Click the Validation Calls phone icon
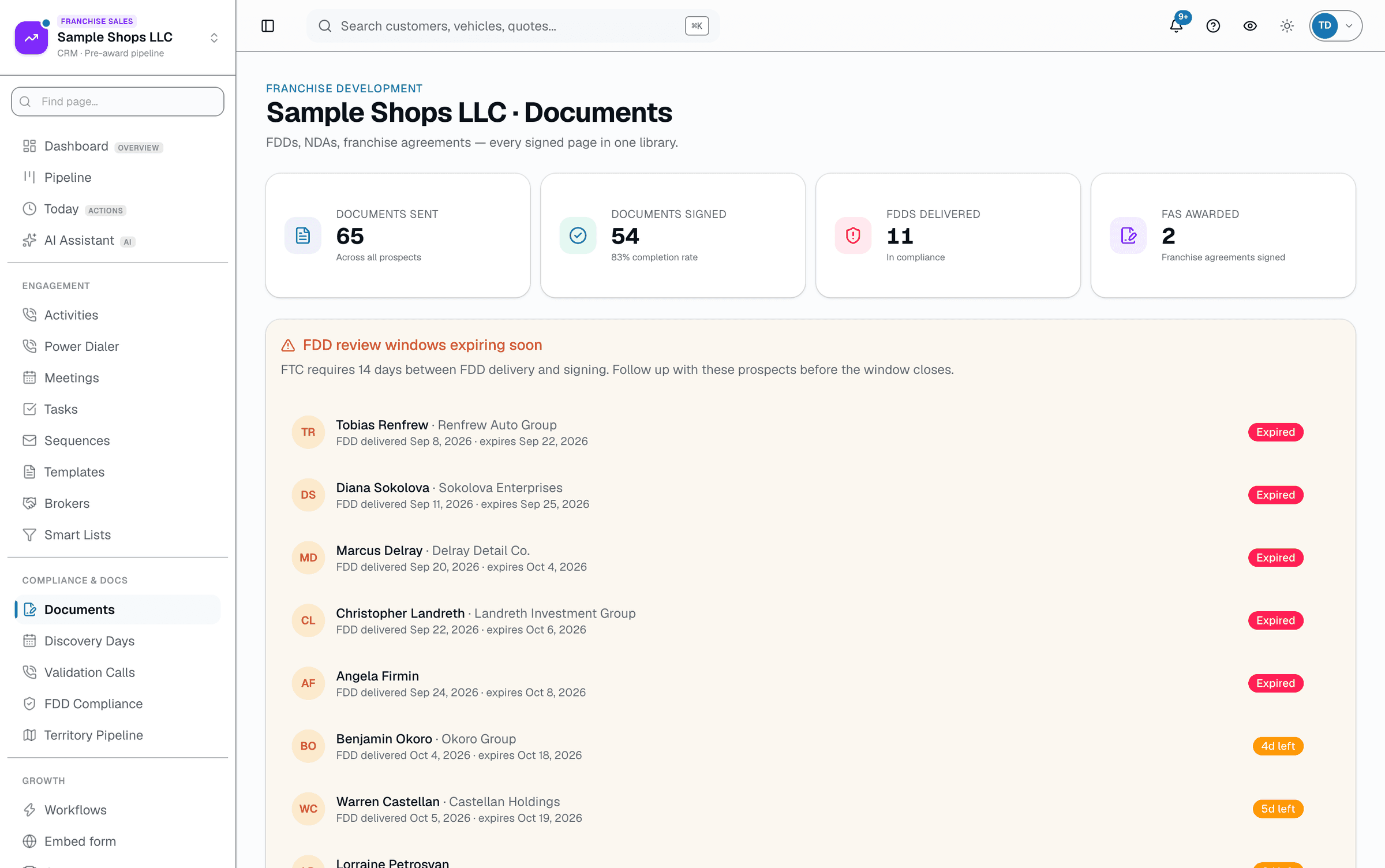The width and height of the screenshot is (1385, 868). pos(29,672)
